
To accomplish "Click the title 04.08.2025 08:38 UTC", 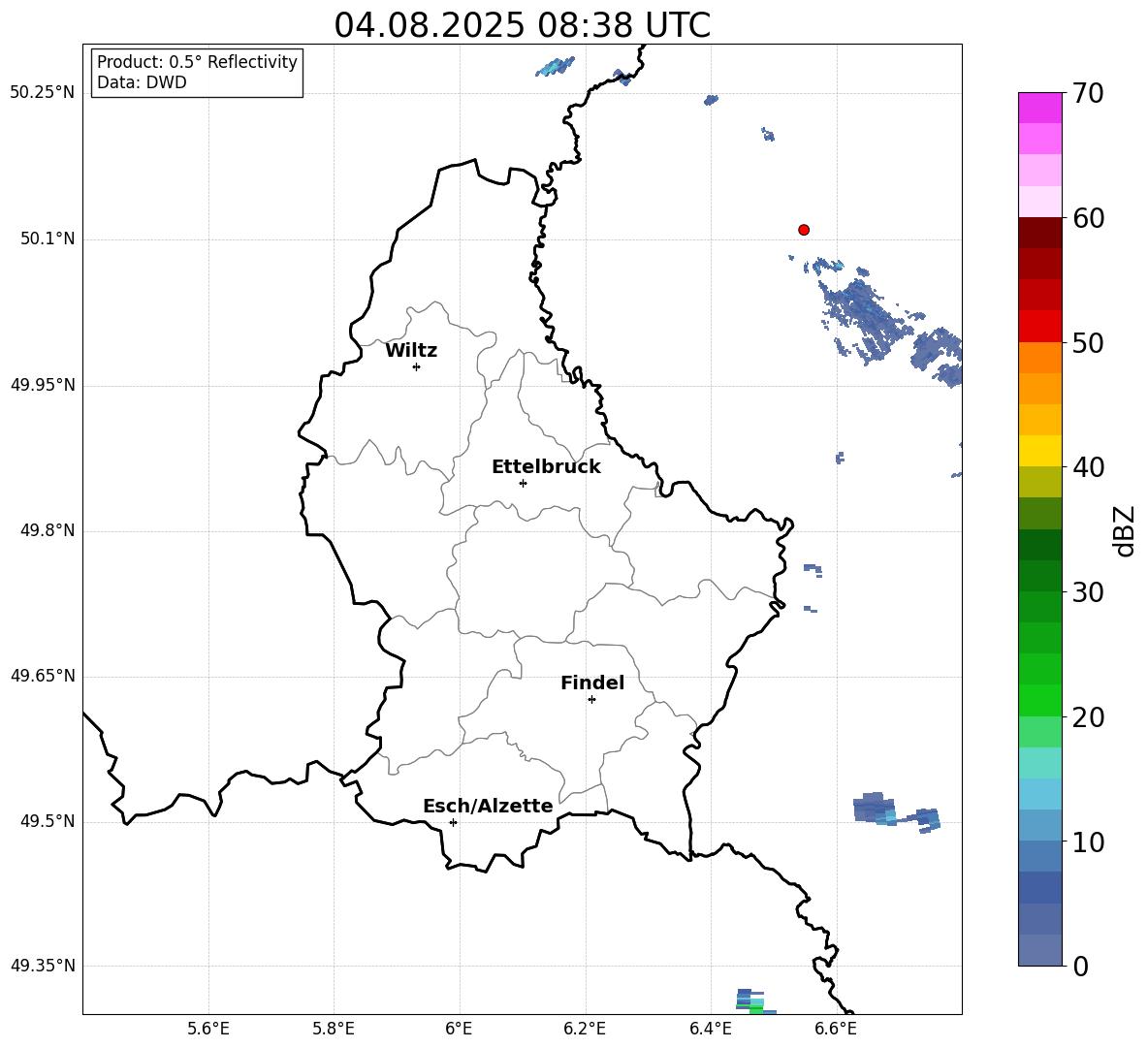I will 522,25.
